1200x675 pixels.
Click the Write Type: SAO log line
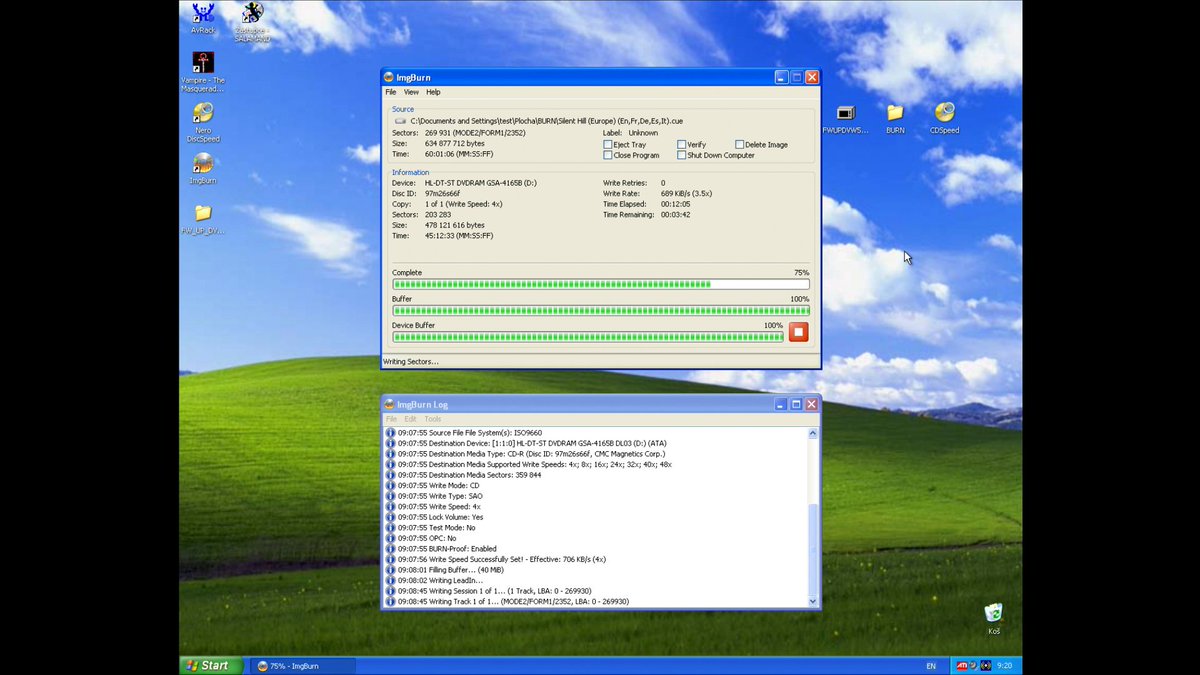click(439, 496)
